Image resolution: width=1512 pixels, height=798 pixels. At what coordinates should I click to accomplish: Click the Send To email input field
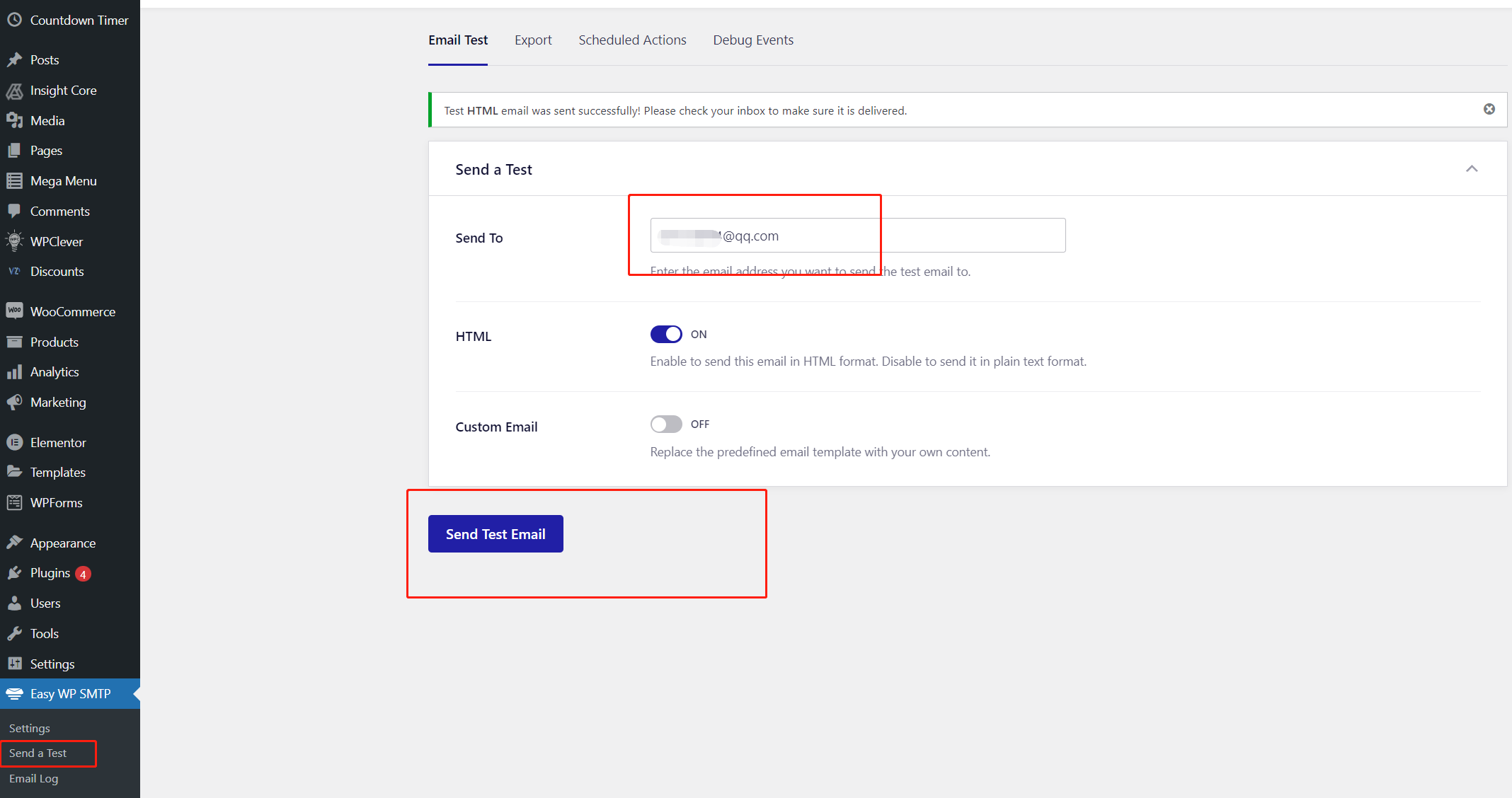pos(858,236)
